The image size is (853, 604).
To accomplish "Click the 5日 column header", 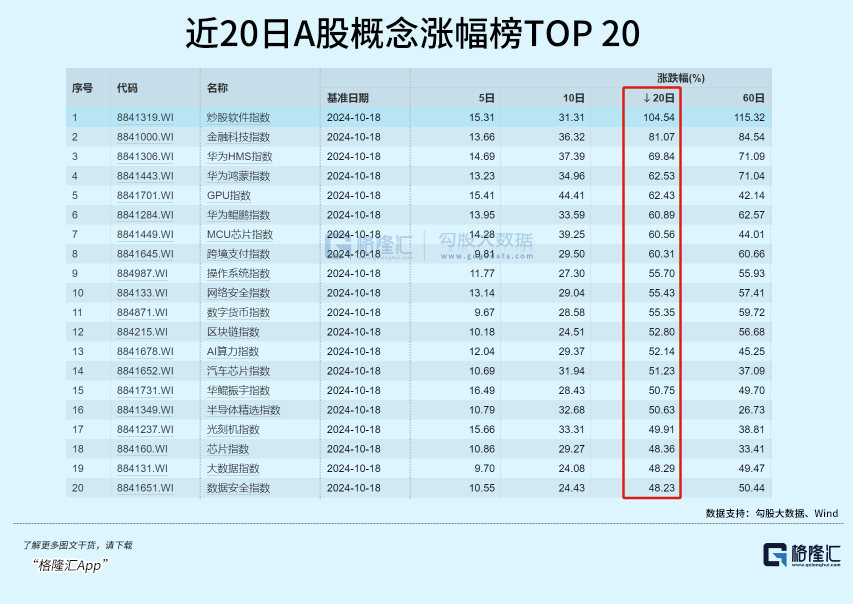I will click(x=486, y=98).
